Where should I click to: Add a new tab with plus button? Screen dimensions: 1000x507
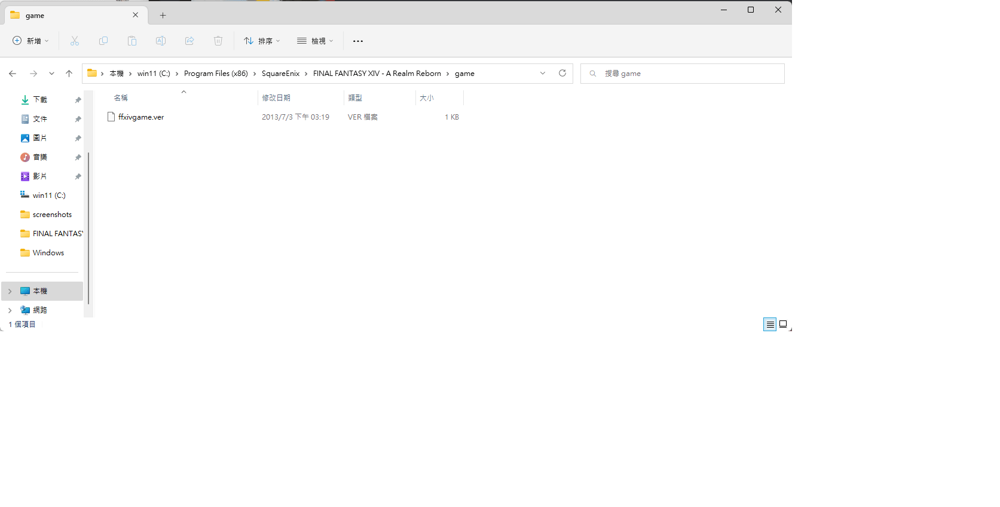click(x=163, y=15)
